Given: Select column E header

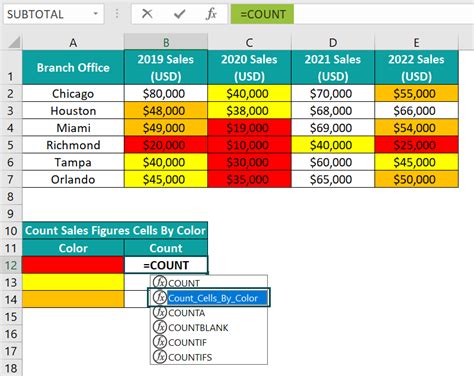Looking at the screenshot, I should 416,42.
